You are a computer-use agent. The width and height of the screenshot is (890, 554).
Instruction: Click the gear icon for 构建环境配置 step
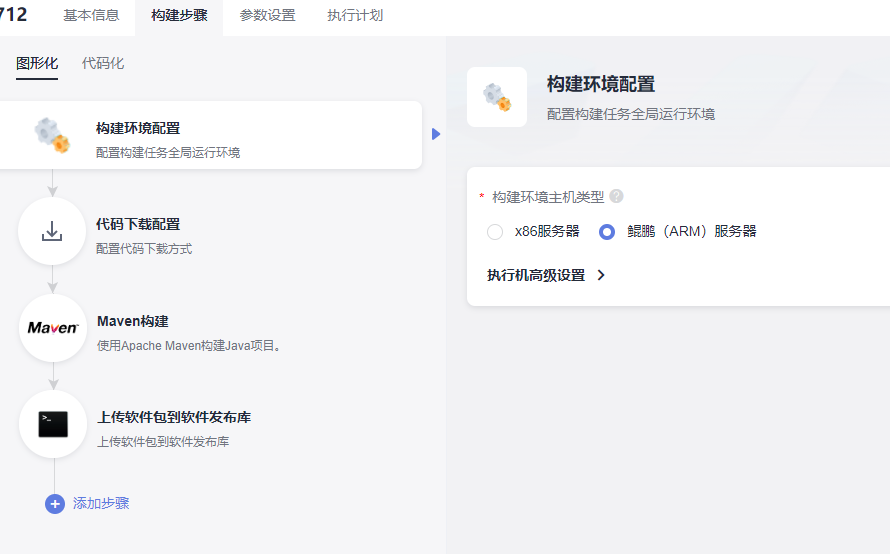click(52, 135)
